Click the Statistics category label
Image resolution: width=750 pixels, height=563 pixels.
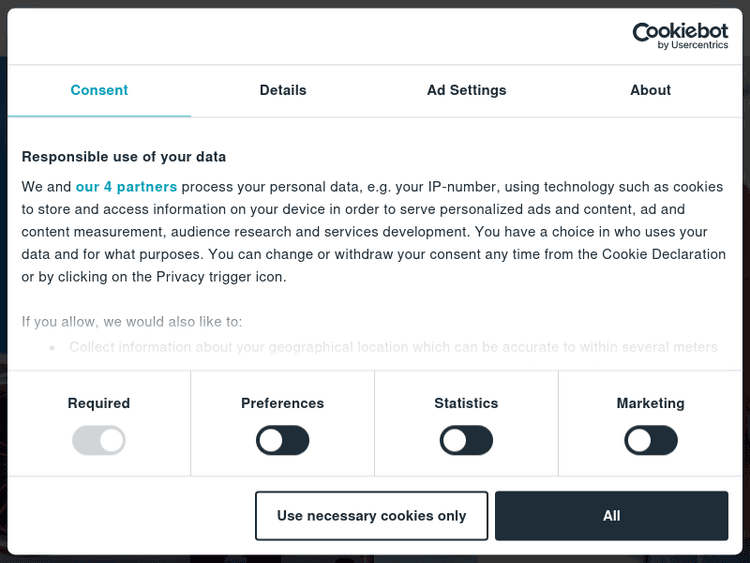[466, 403]
